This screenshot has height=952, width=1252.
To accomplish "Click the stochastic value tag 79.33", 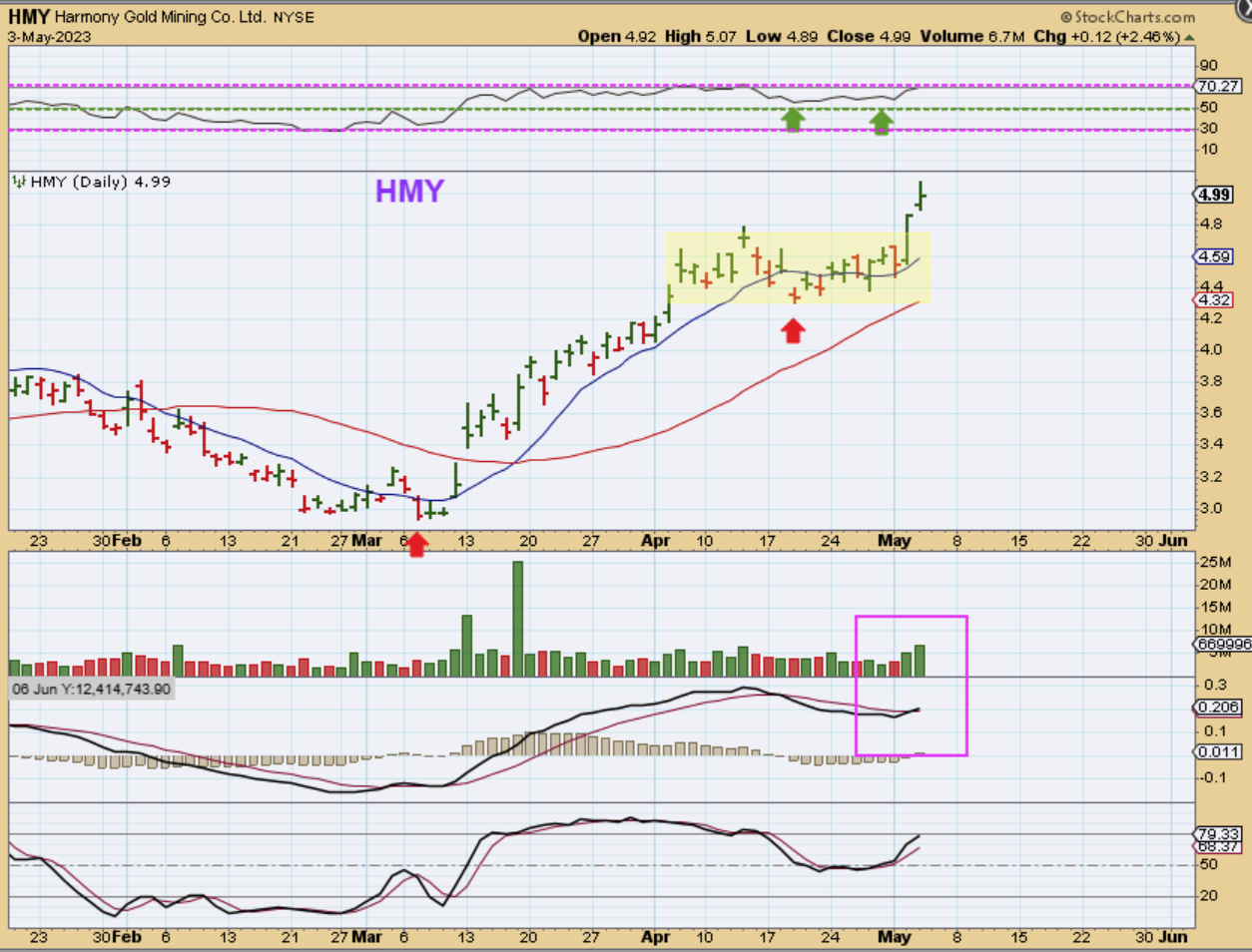I will [x=1219, y=833].
